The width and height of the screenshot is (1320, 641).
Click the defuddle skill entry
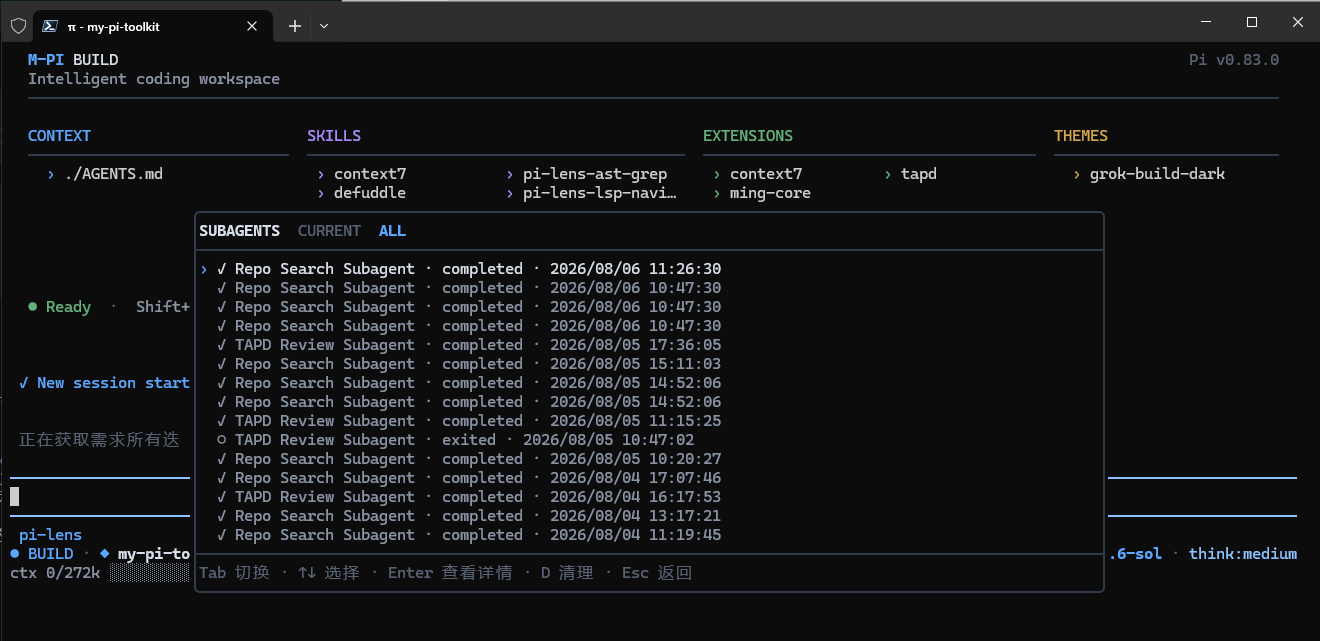pyautogui.click(x=370, y=193)
